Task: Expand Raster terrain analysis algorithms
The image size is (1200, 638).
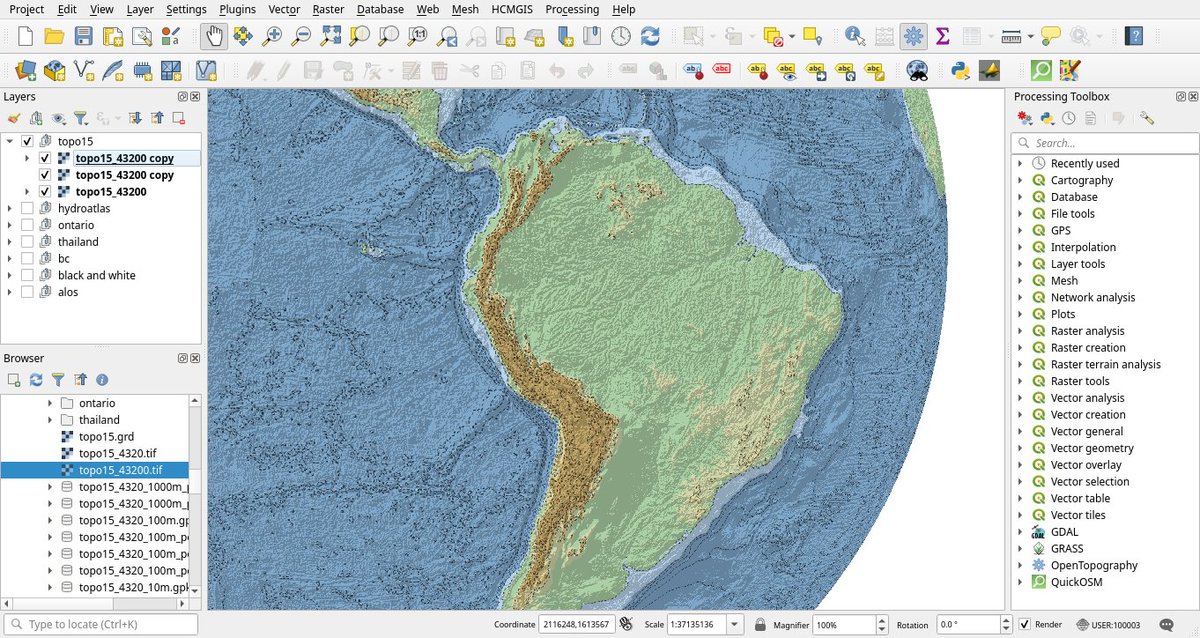Action: click(1020, 364)
